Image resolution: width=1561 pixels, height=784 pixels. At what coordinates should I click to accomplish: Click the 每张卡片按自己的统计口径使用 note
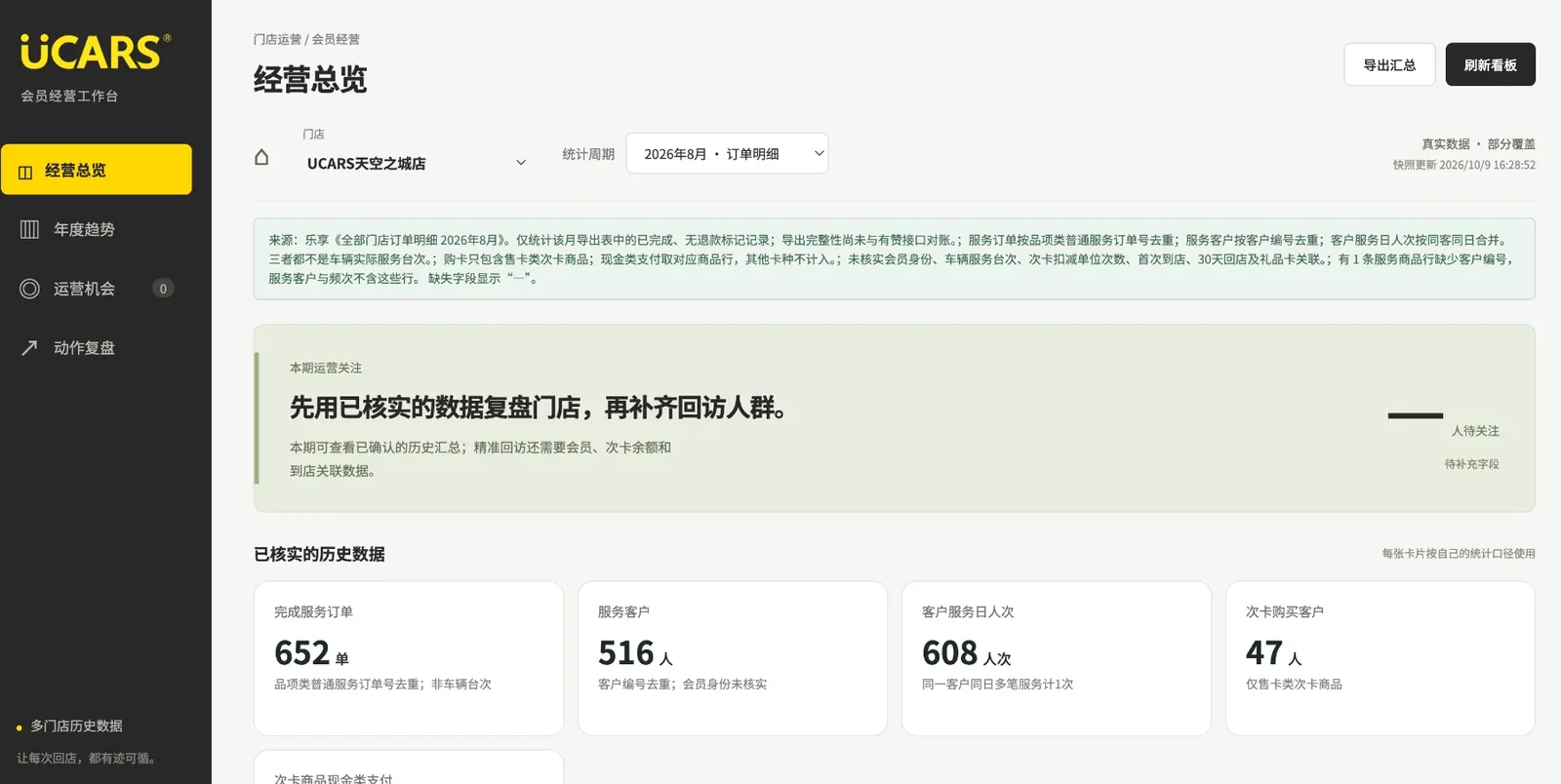(x=1458, y=553)
